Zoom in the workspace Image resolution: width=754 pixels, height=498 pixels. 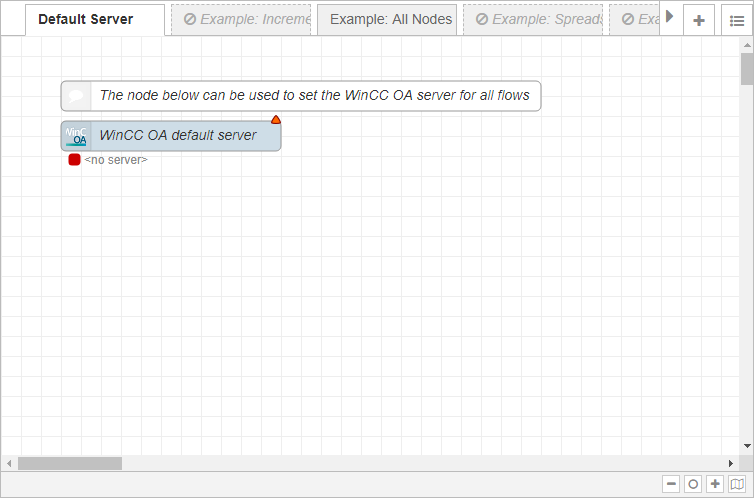click(715, 484)
